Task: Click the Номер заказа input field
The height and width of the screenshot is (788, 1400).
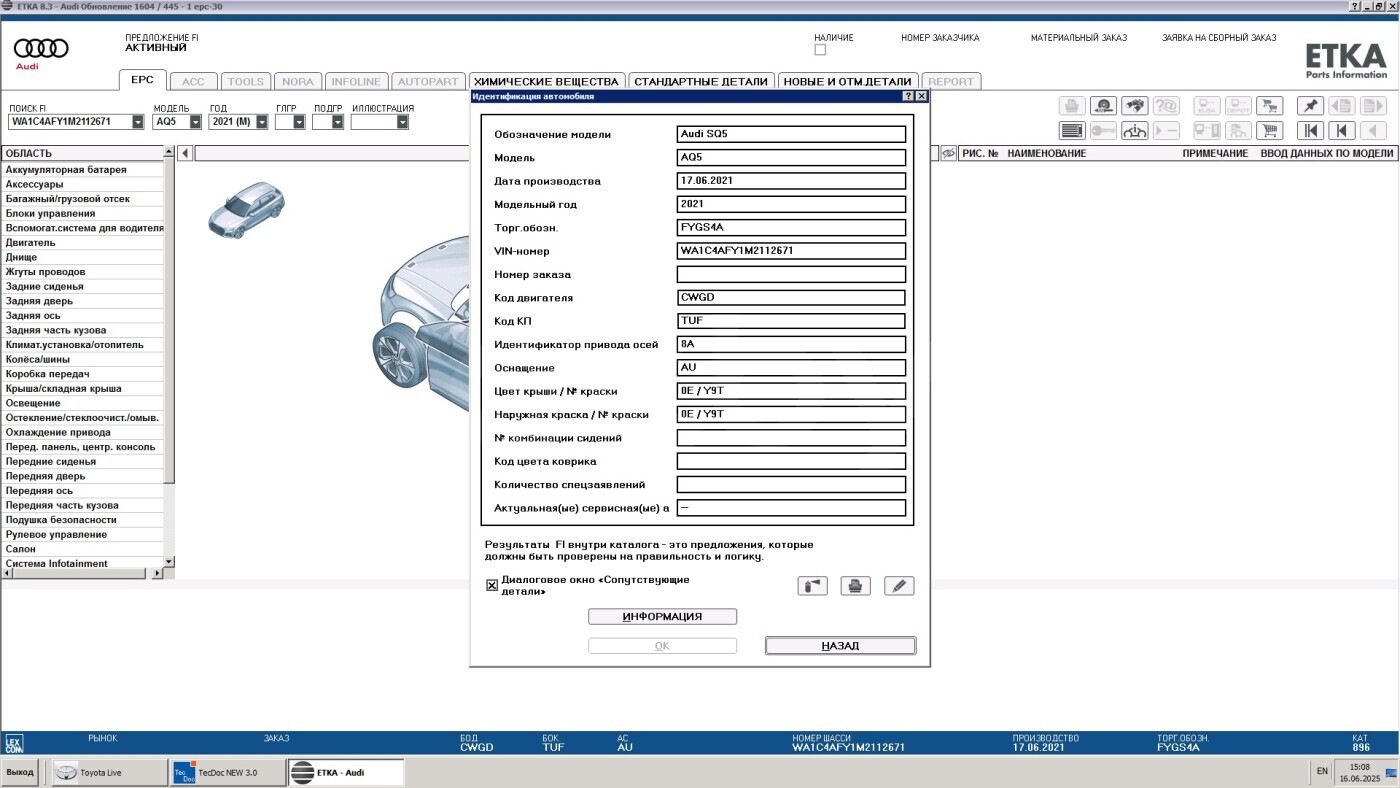Action: point(791,274)
